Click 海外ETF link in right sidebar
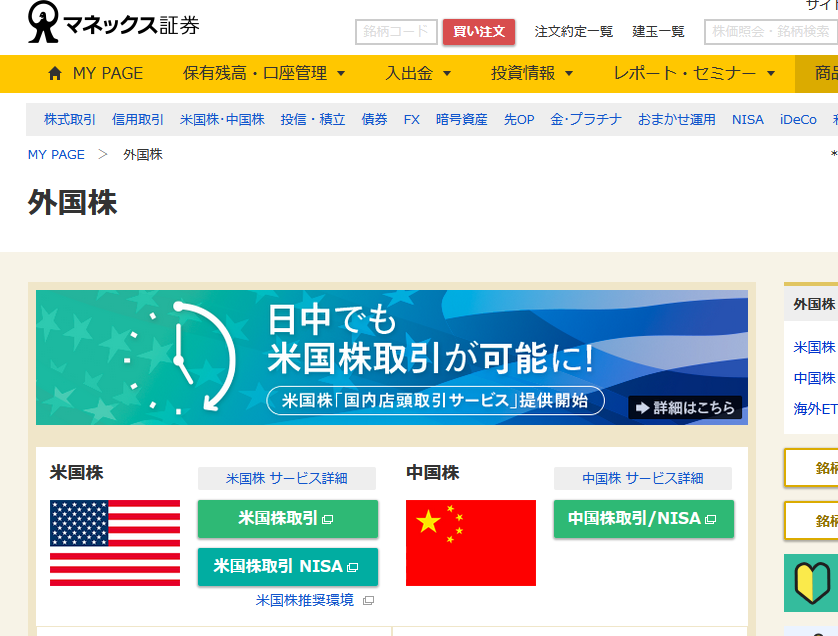 [815, 409]
